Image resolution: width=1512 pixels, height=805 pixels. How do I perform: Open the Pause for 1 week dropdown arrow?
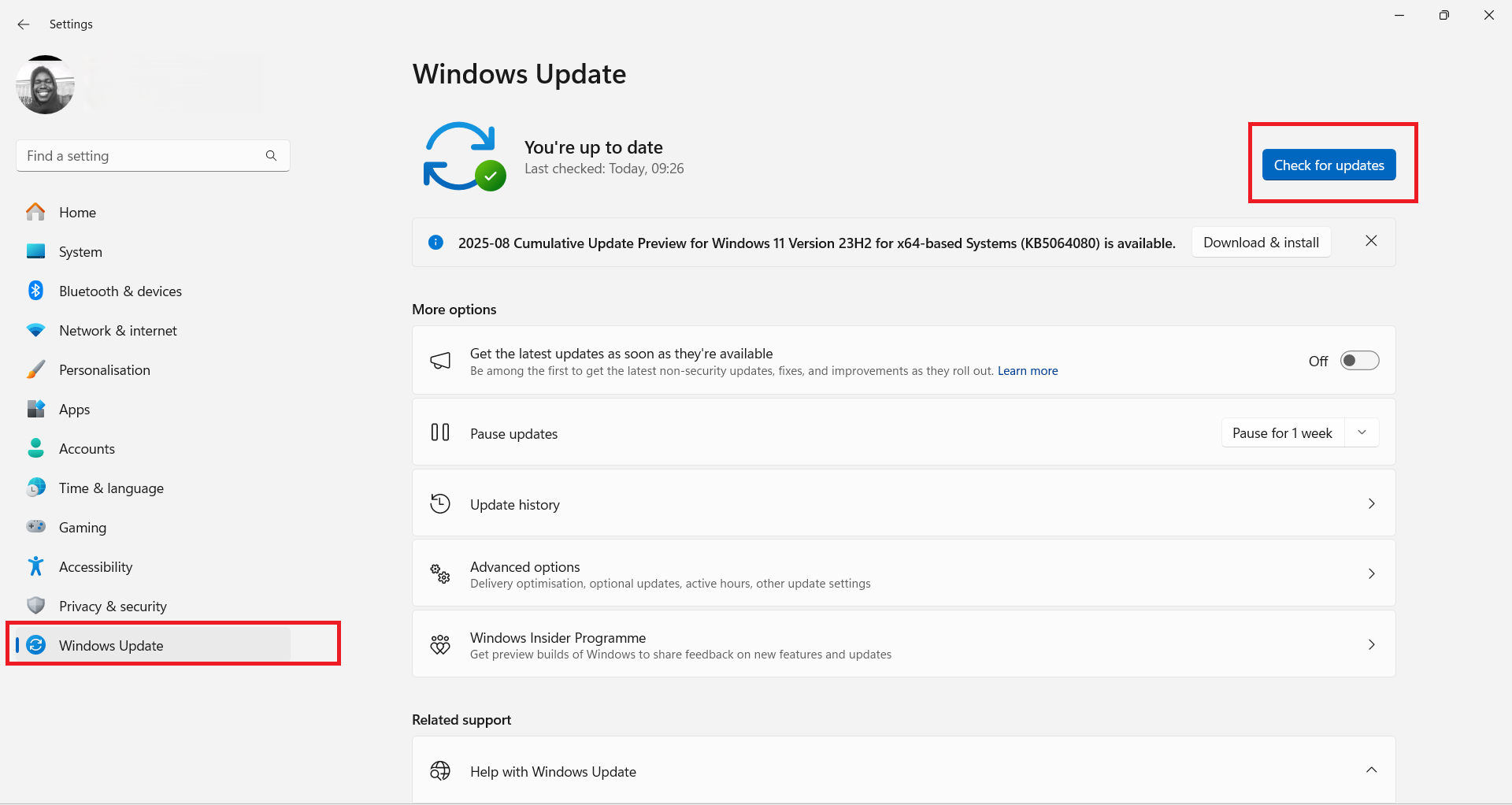coord(1362,432)
